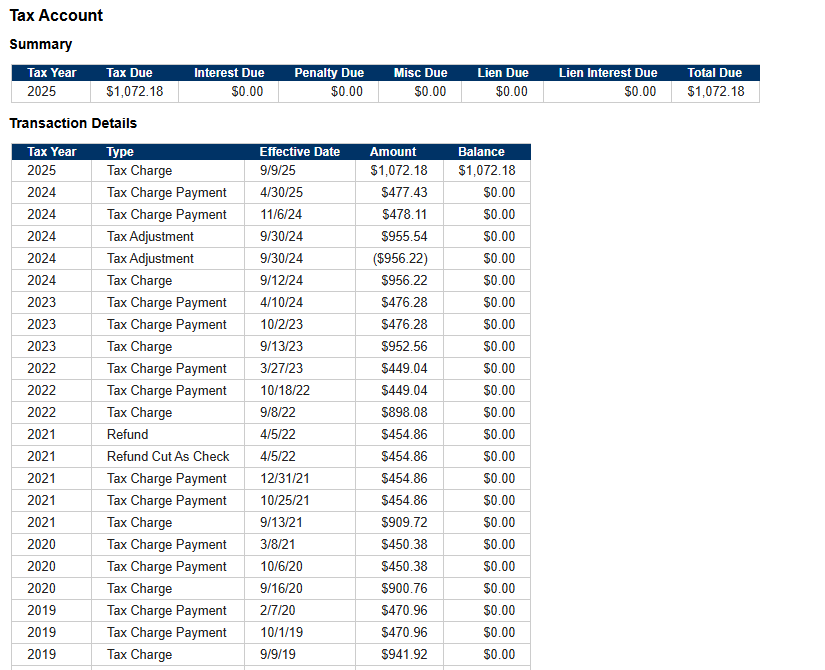Click the Balance column header

(x=481, y=152)
